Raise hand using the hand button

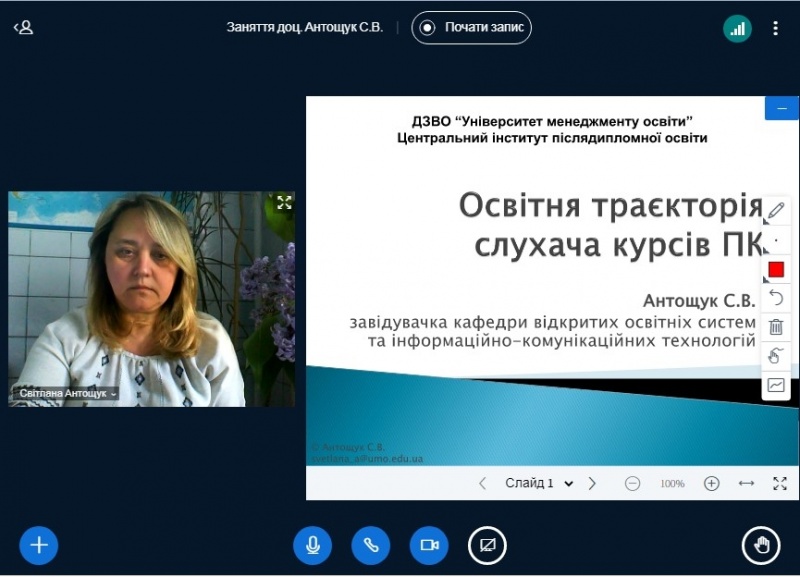[x=761, y=545]
